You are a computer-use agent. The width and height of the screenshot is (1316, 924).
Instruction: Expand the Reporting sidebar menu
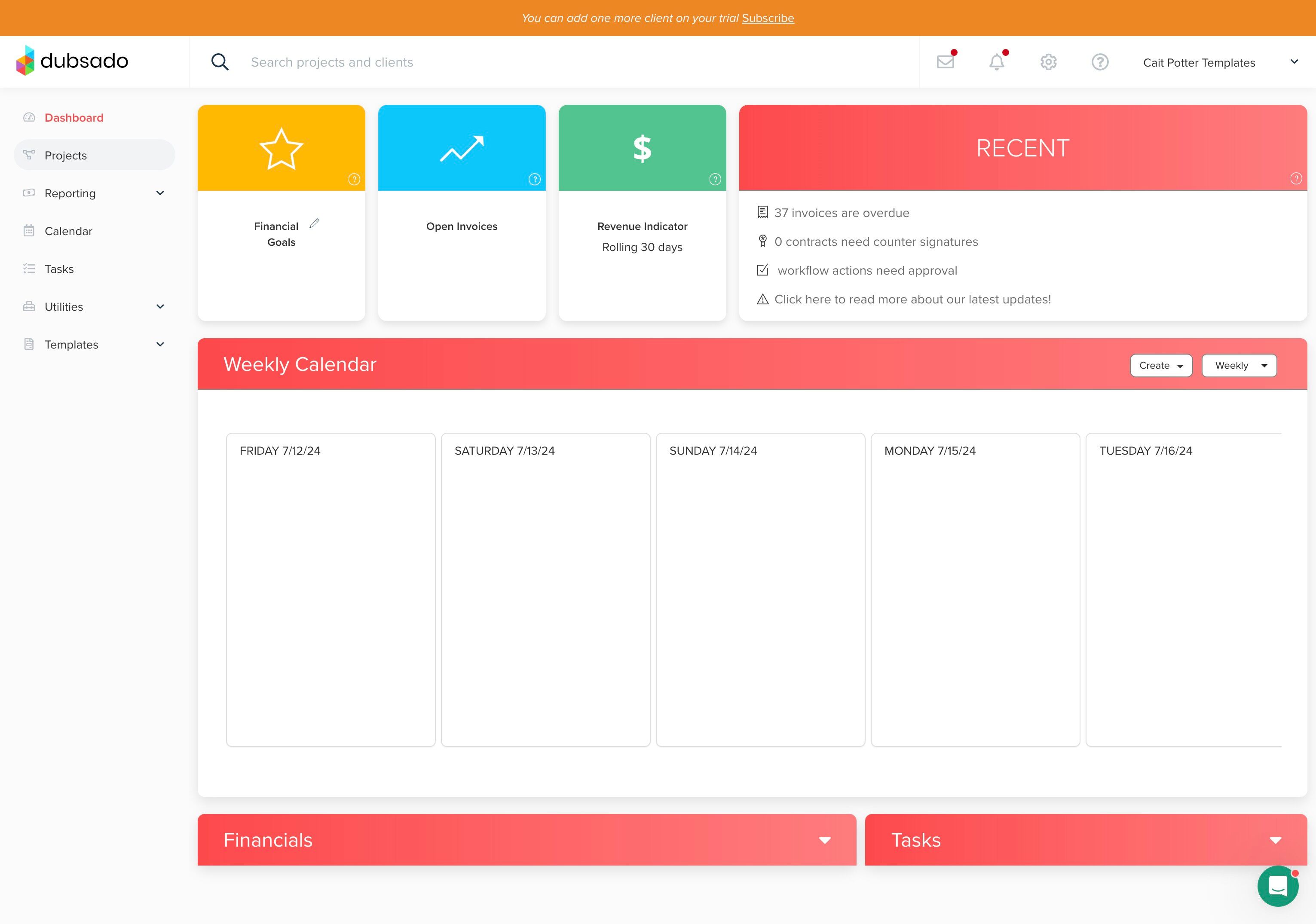tap(160, 193)
